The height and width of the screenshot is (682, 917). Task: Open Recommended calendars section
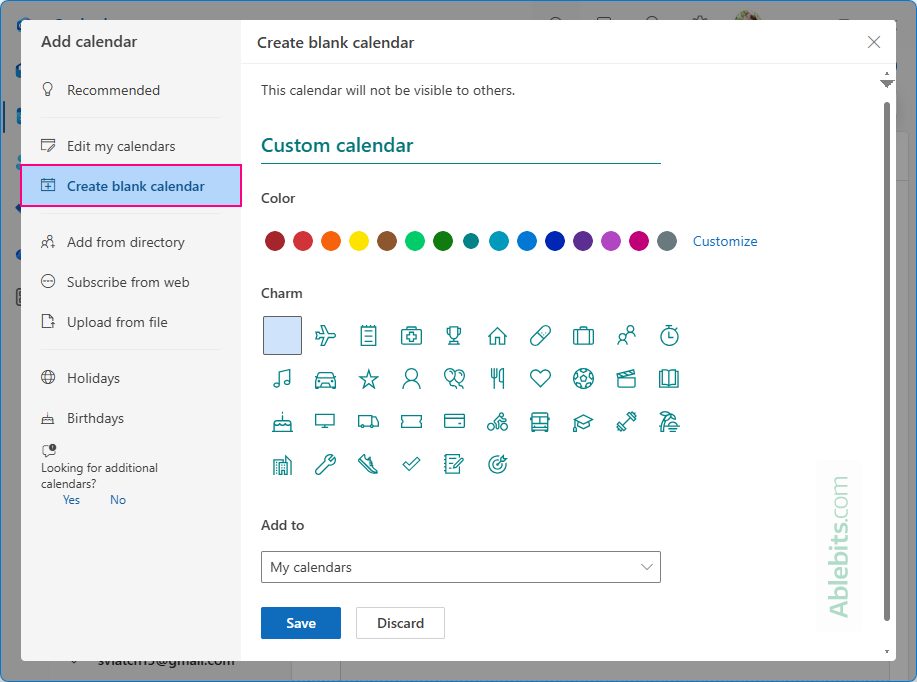tap(130, 90)
